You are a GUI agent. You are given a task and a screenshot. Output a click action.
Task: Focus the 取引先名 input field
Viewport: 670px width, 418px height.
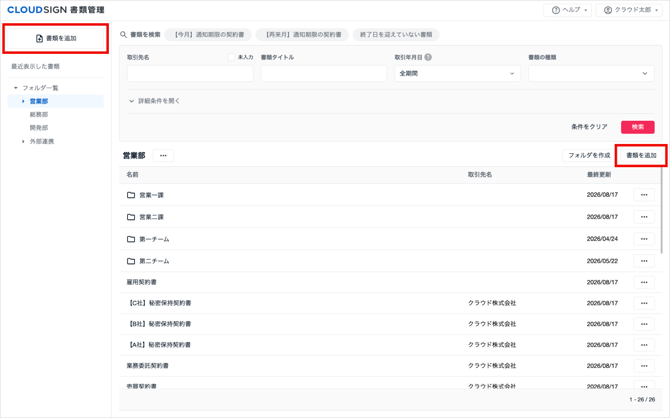[190, 74]
